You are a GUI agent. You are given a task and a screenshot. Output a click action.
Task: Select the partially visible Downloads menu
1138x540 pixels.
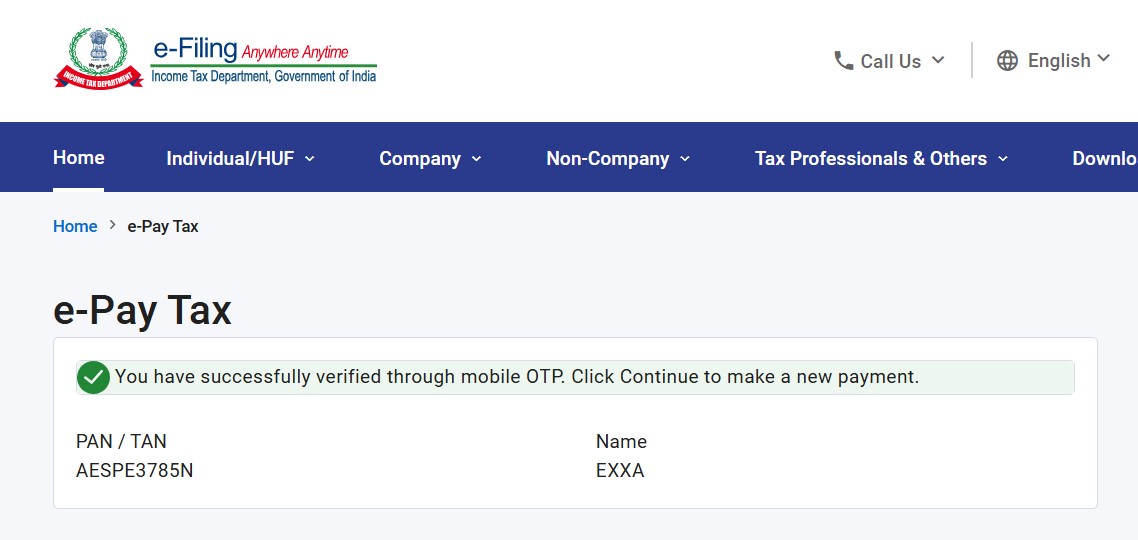point(1104,158)
